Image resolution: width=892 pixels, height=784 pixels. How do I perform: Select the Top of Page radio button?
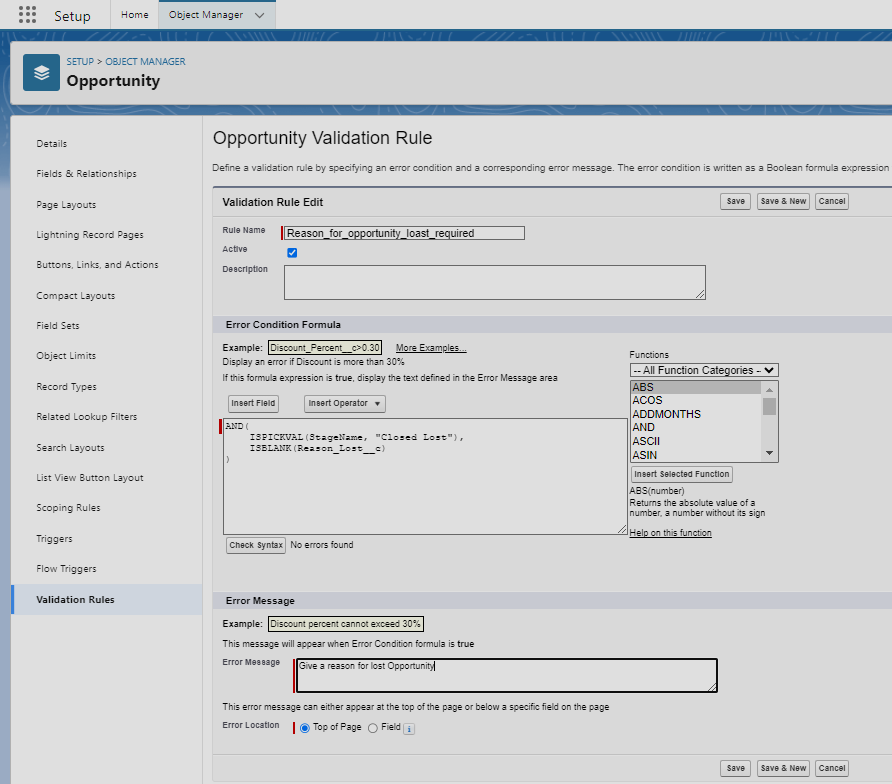click(x=305, y=728)
